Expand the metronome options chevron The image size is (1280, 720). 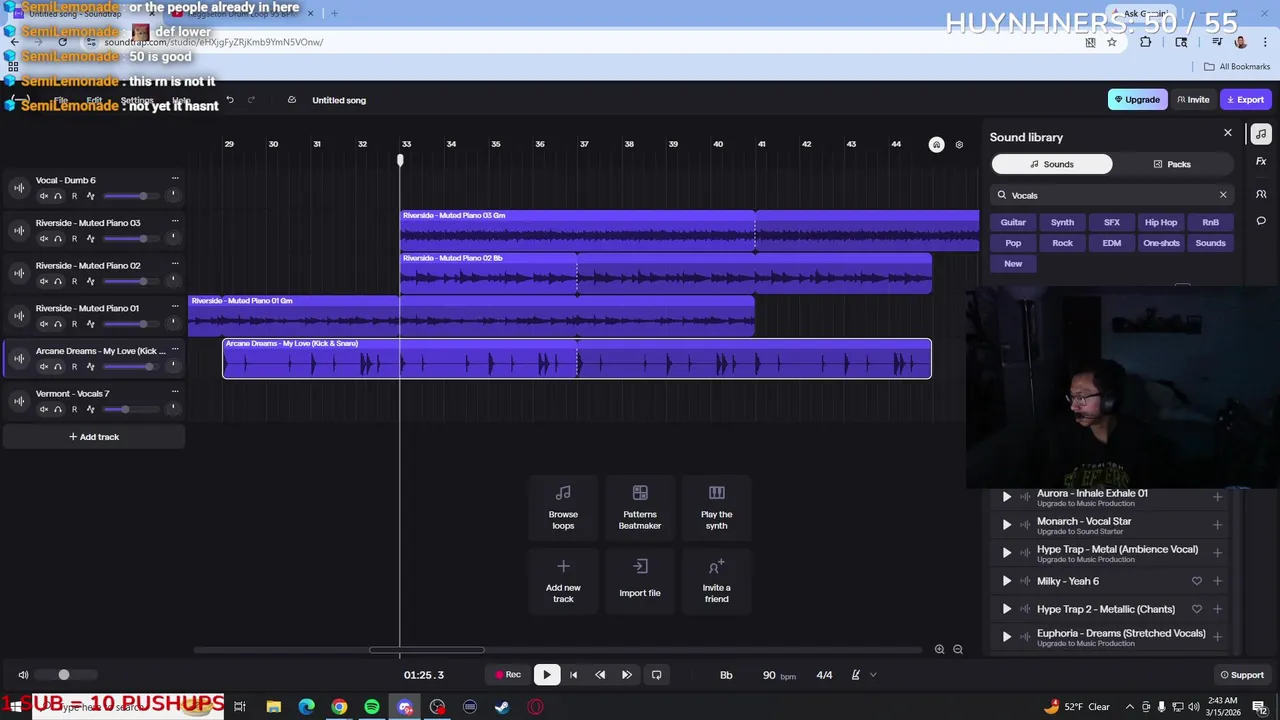pyautogui.click(x=873, y=675)
